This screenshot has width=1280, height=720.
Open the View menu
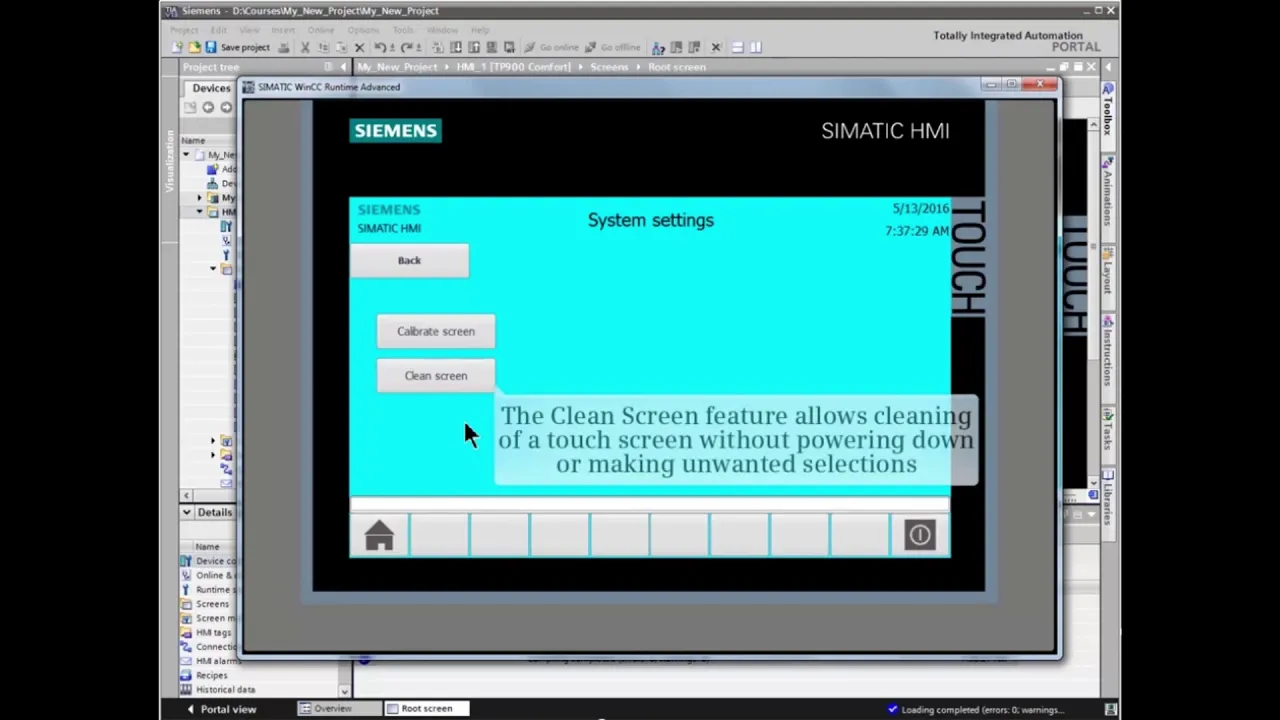click(249, 30)
